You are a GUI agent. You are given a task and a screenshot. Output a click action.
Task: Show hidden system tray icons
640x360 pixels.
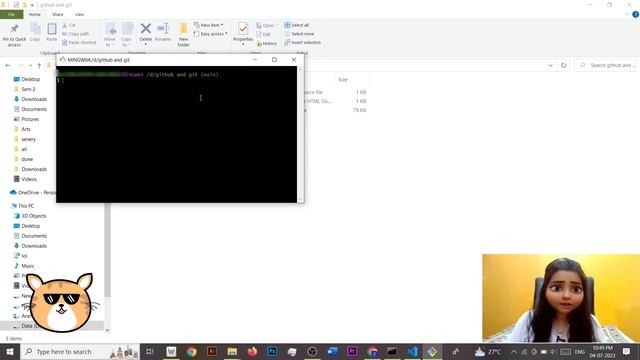(513, 351)
